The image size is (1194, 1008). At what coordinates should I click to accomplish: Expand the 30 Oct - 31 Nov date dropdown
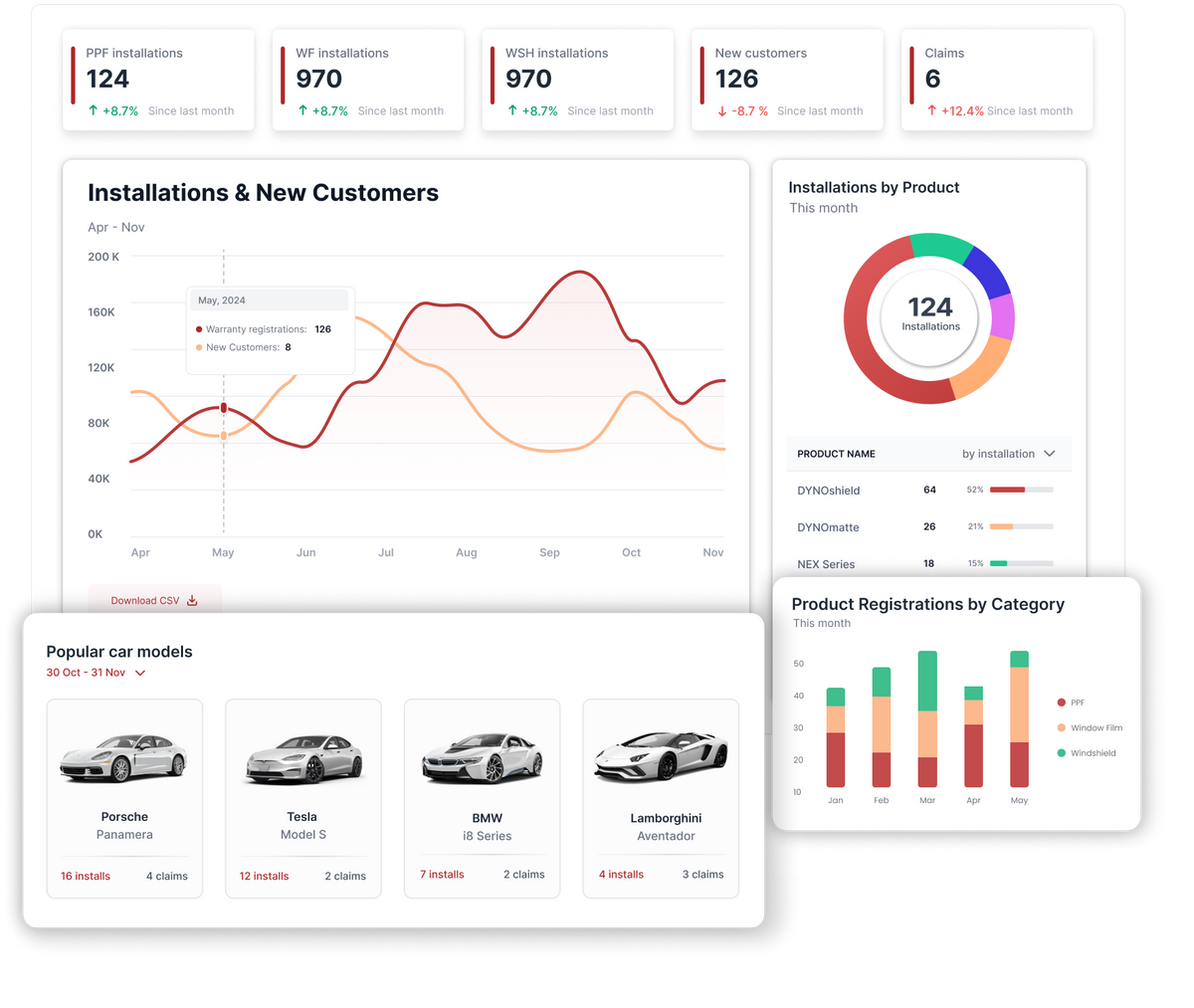click(x=140, y=673)
